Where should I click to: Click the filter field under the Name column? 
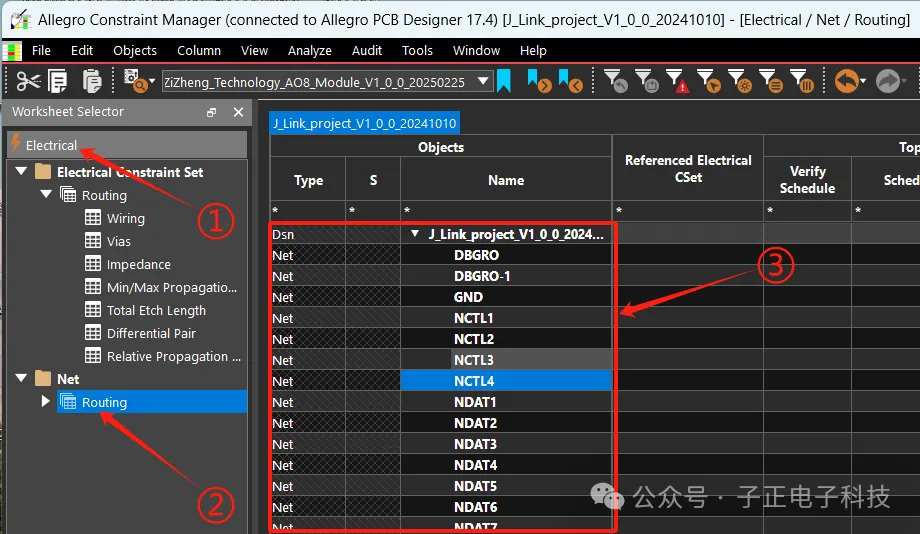pos(506,210)
